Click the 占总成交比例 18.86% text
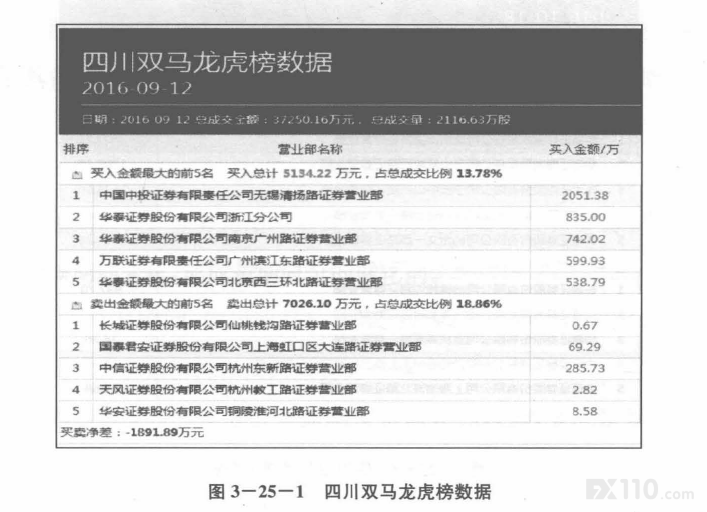Screen dimensions: 707x512 point(438,304)
